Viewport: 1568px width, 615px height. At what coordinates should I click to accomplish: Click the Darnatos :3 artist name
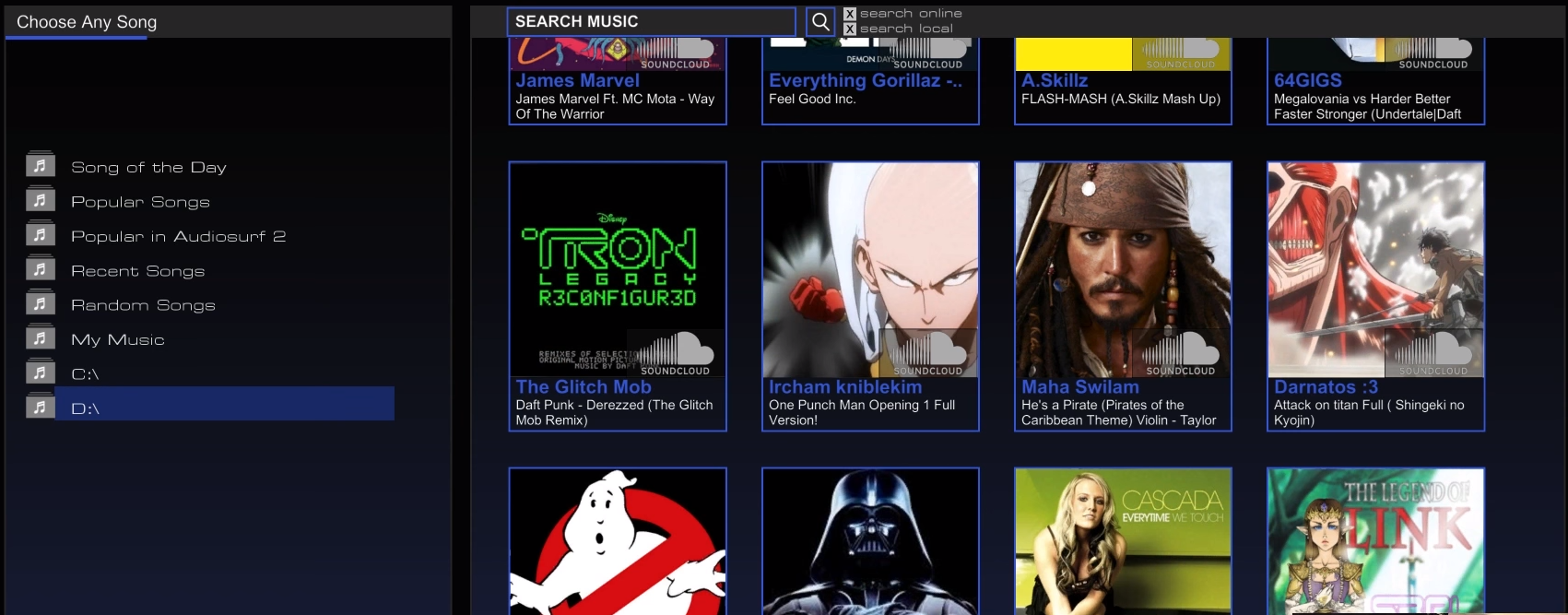coord(1326,387)
